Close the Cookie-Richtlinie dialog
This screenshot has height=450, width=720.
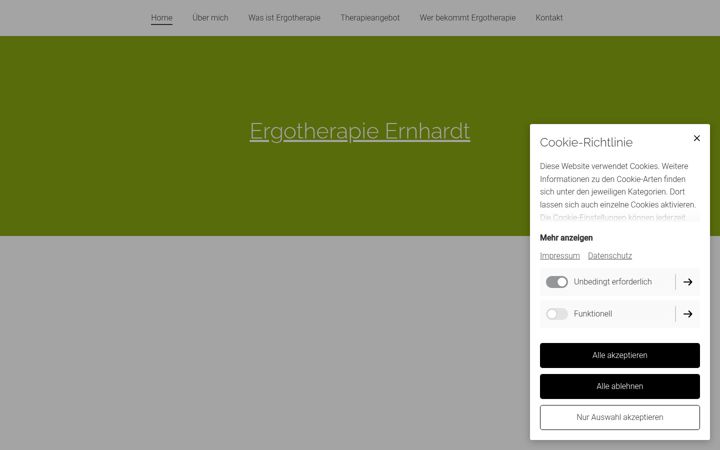coord(697,138)
